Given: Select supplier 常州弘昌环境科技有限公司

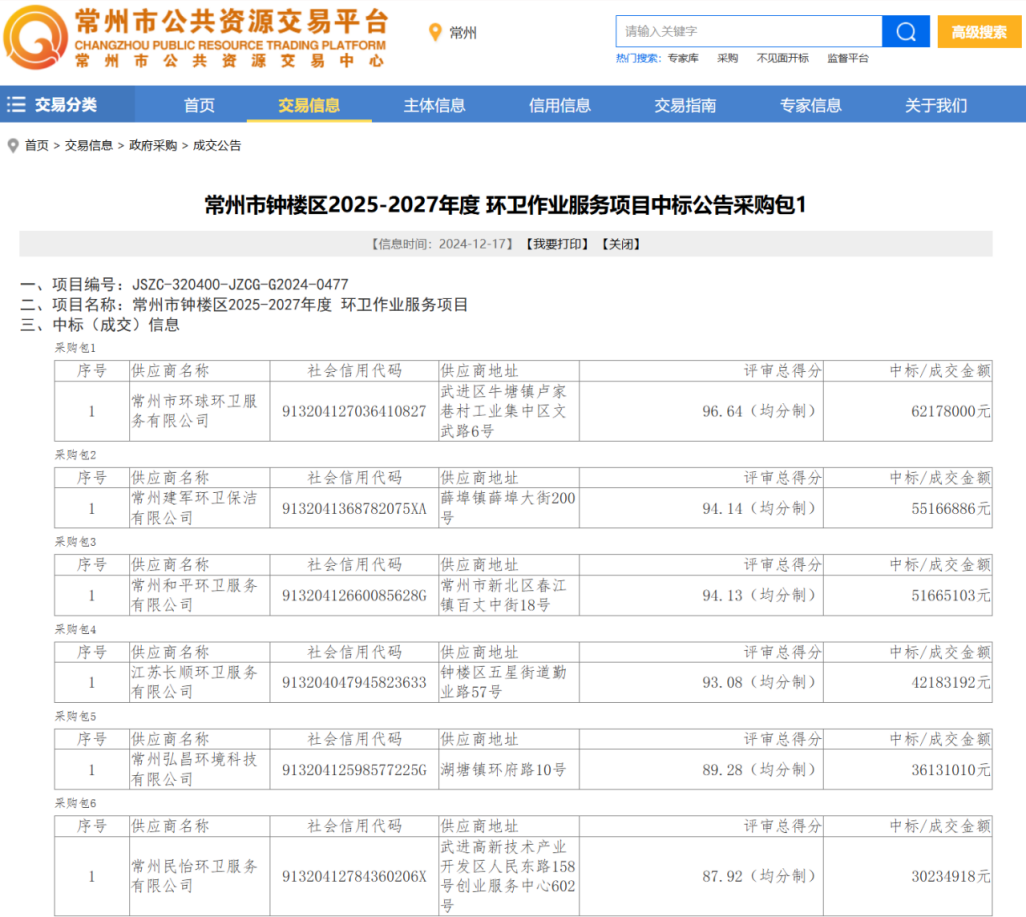Looking at the screenshot, I should coord(194,769).
